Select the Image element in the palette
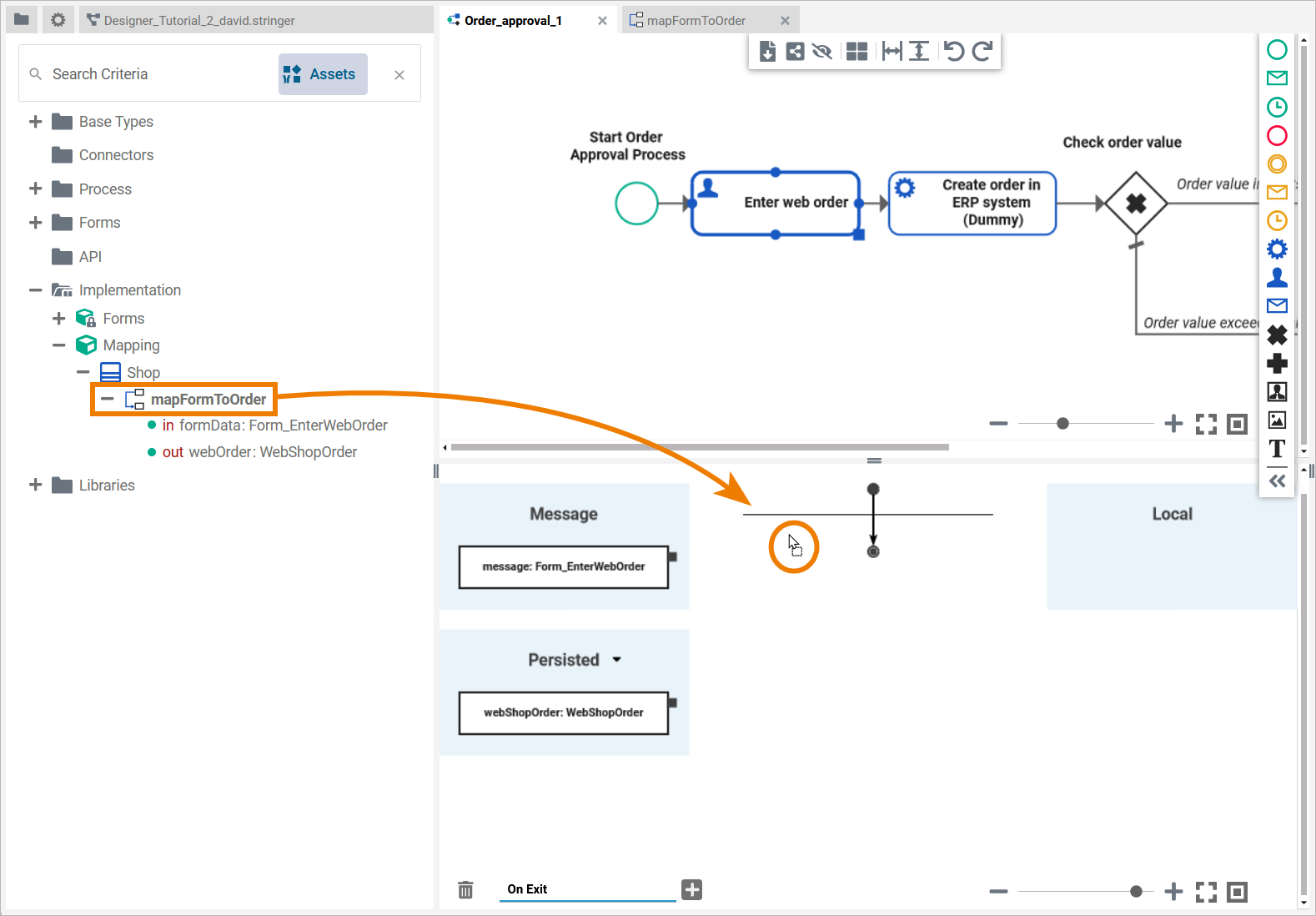 coord(1277,420)
